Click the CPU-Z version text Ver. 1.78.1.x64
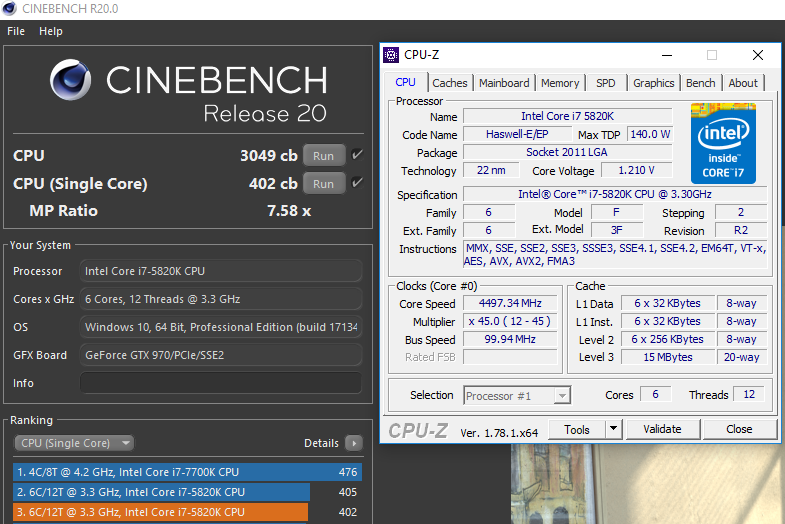 coord(499,433)
